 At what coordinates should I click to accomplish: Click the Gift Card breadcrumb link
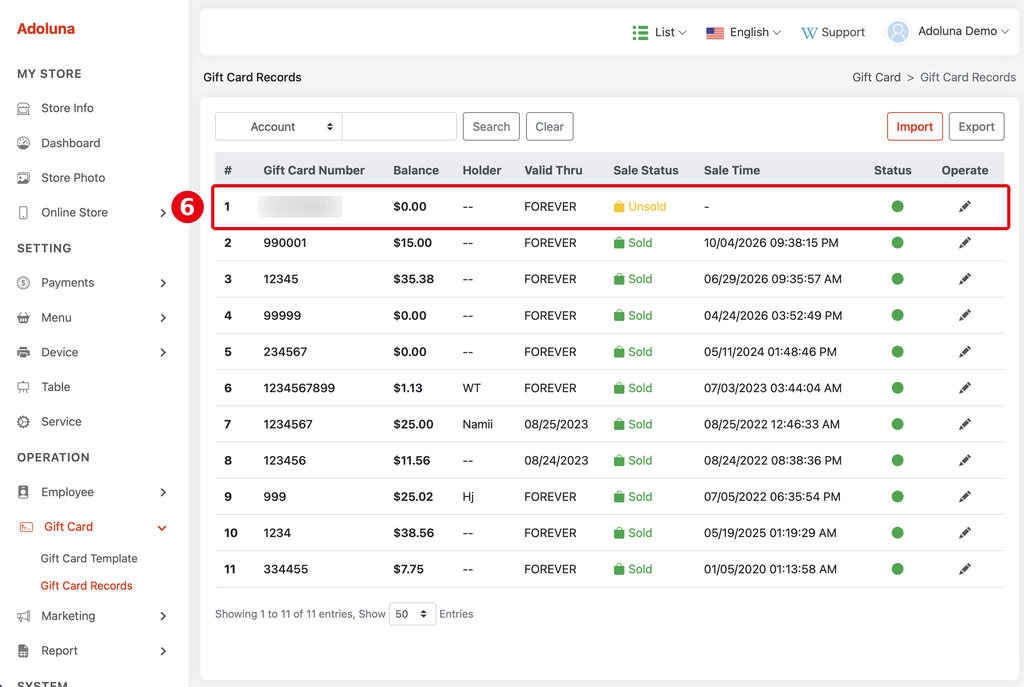[876, 77]
